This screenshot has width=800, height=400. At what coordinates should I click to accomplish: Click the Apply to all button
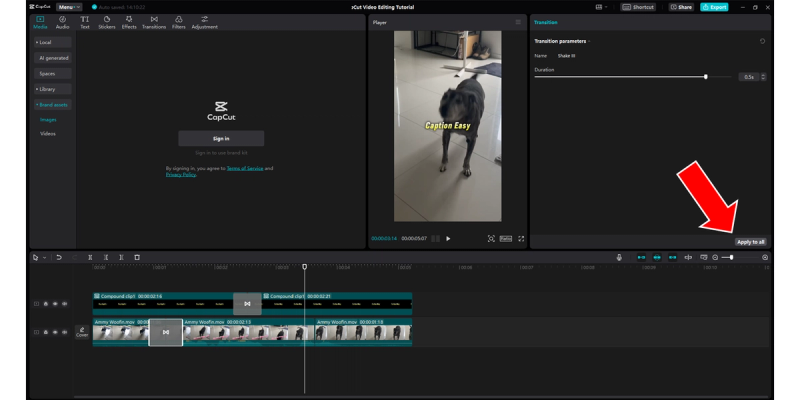coord(750,242)
